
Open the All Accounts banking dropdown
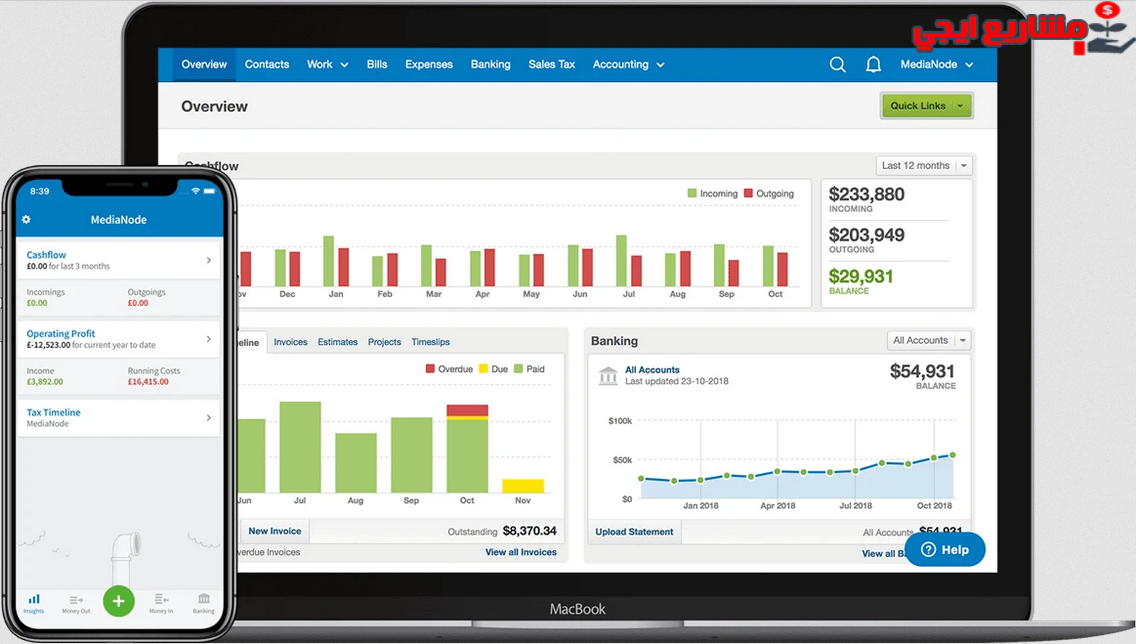click(930, 340)
